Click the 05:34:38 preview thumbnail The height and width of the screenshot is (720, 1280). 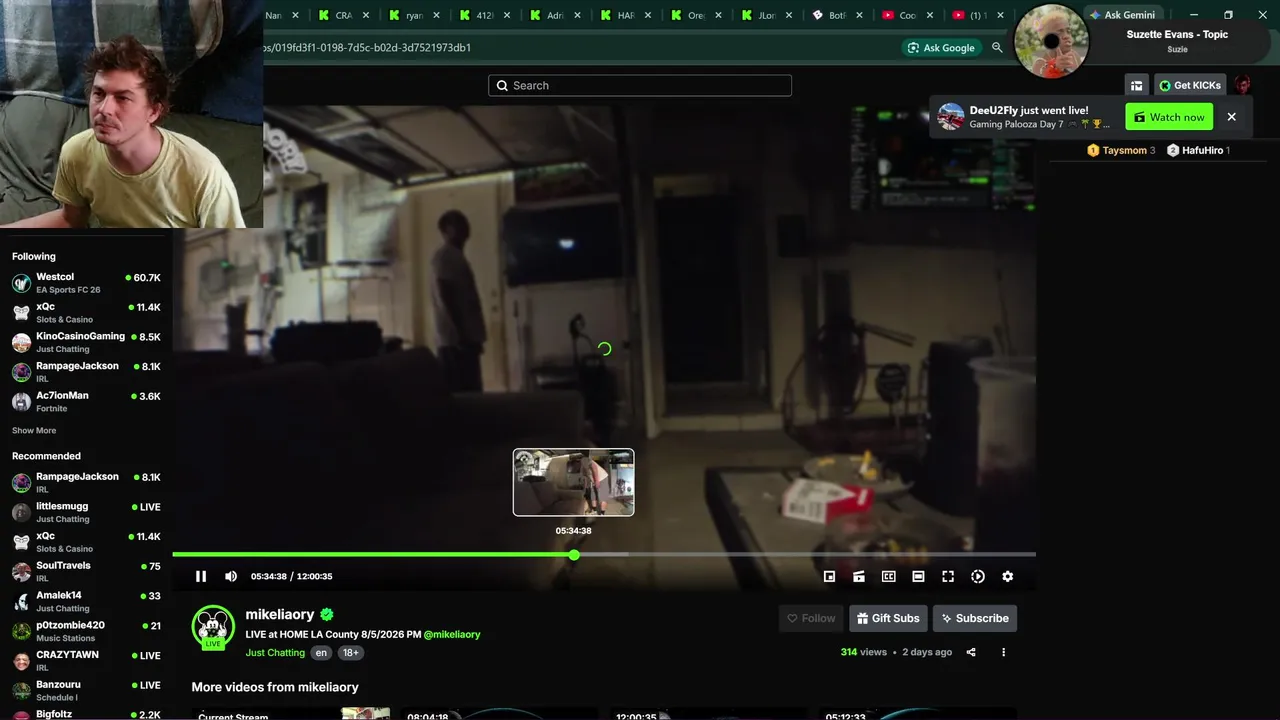click(573, 482)
